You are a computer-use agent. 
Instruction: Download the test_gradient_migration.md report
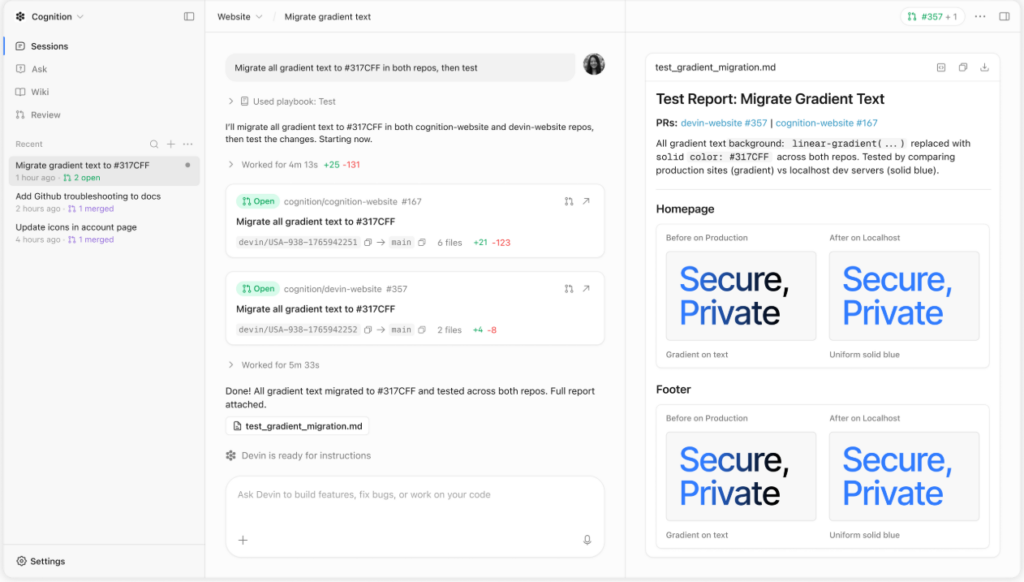coord(985,68)
